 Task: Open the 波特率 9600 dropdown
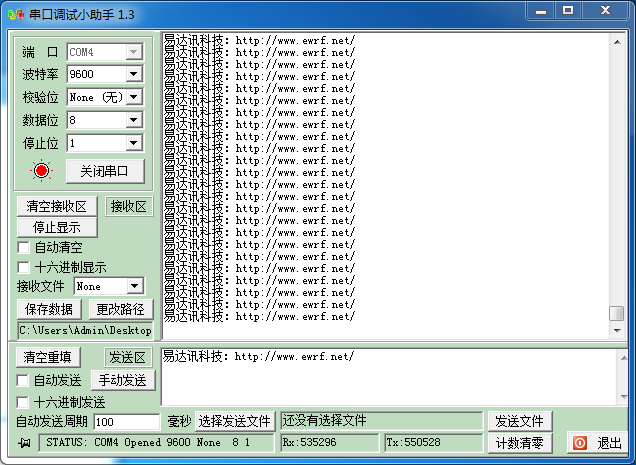pos(133,74)
